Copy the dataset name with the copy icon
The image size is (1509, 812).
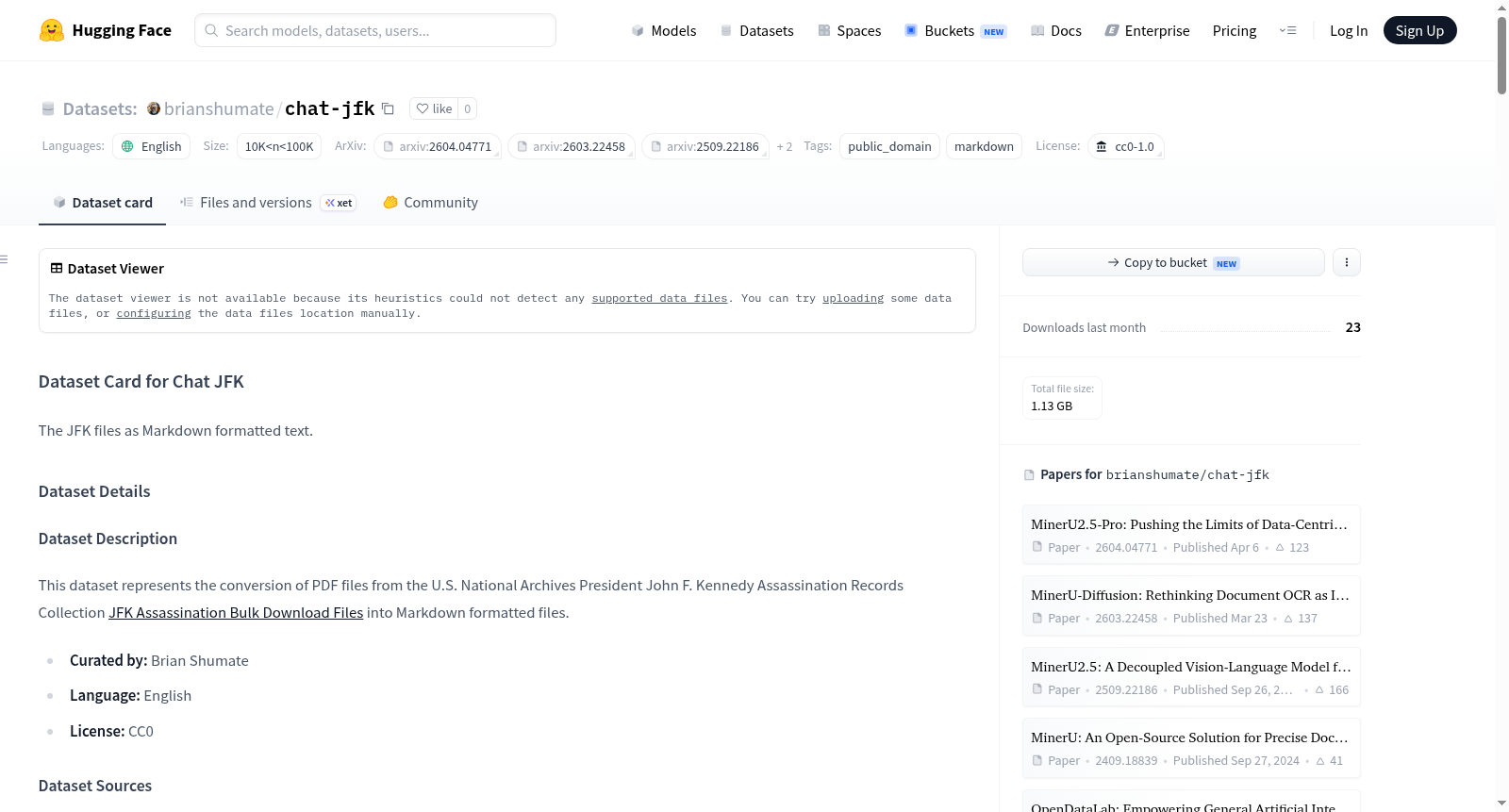tap(388, 108)
